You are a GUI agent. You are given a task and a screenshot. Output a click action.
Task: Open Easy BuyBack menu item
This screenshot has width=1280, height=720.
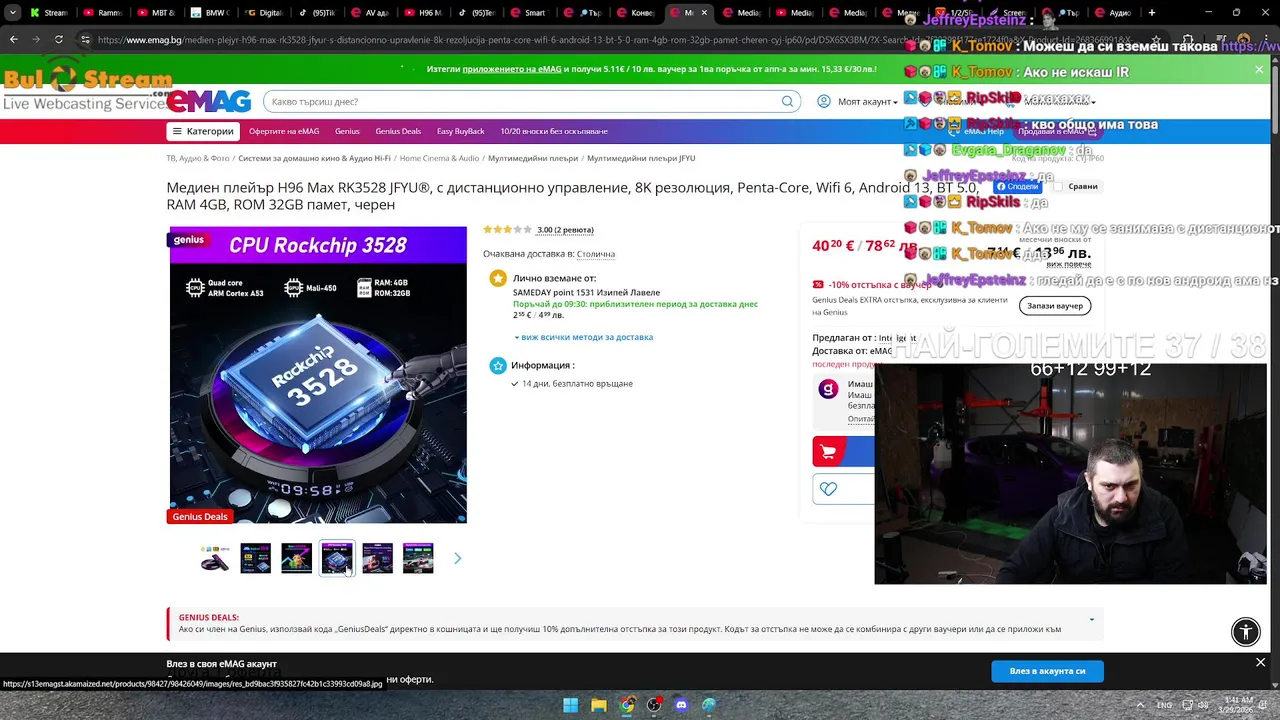tap(460, 131)
